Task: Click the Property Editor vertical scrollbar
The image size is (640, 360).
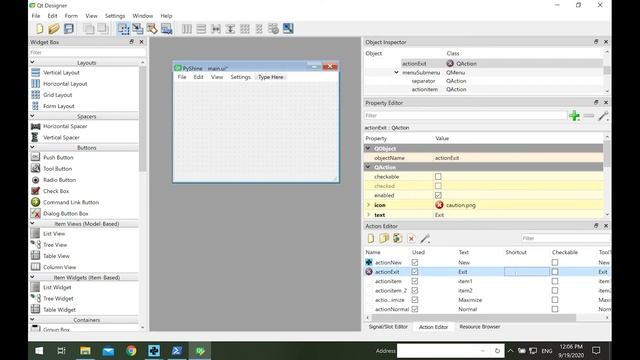Action: [x=607, y=153]
